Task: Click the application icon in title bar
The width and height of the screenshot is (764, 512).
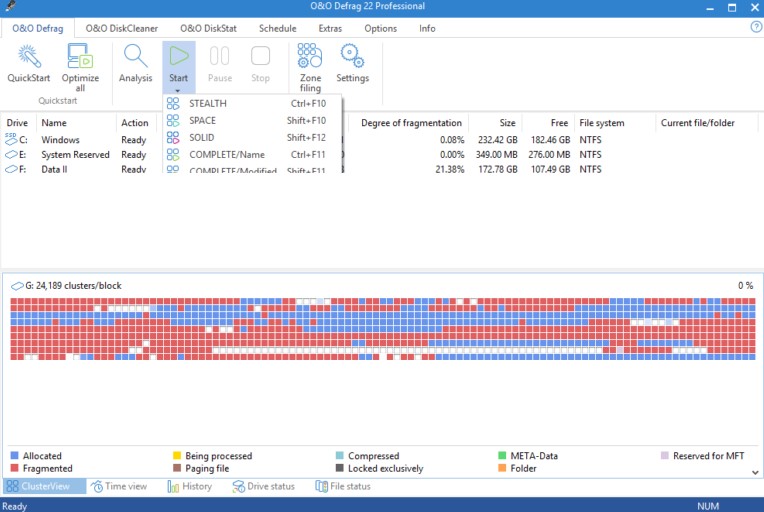Action: click(x=10, y=6)
